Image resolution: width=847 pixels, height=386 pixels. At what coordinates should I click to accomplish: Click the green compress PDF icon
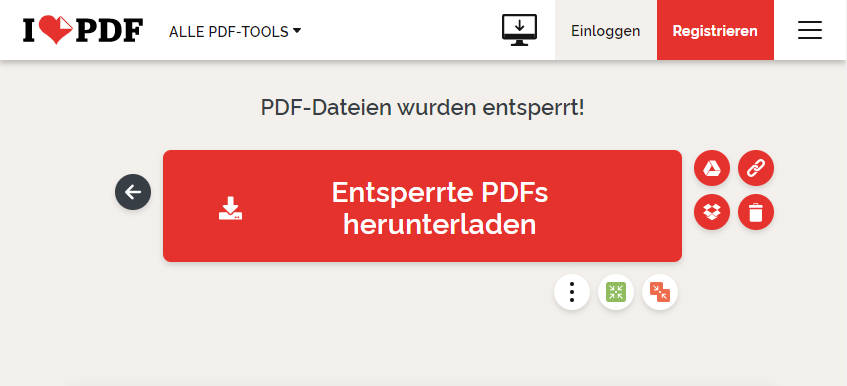pyautogui.click(x=616, y=292)
